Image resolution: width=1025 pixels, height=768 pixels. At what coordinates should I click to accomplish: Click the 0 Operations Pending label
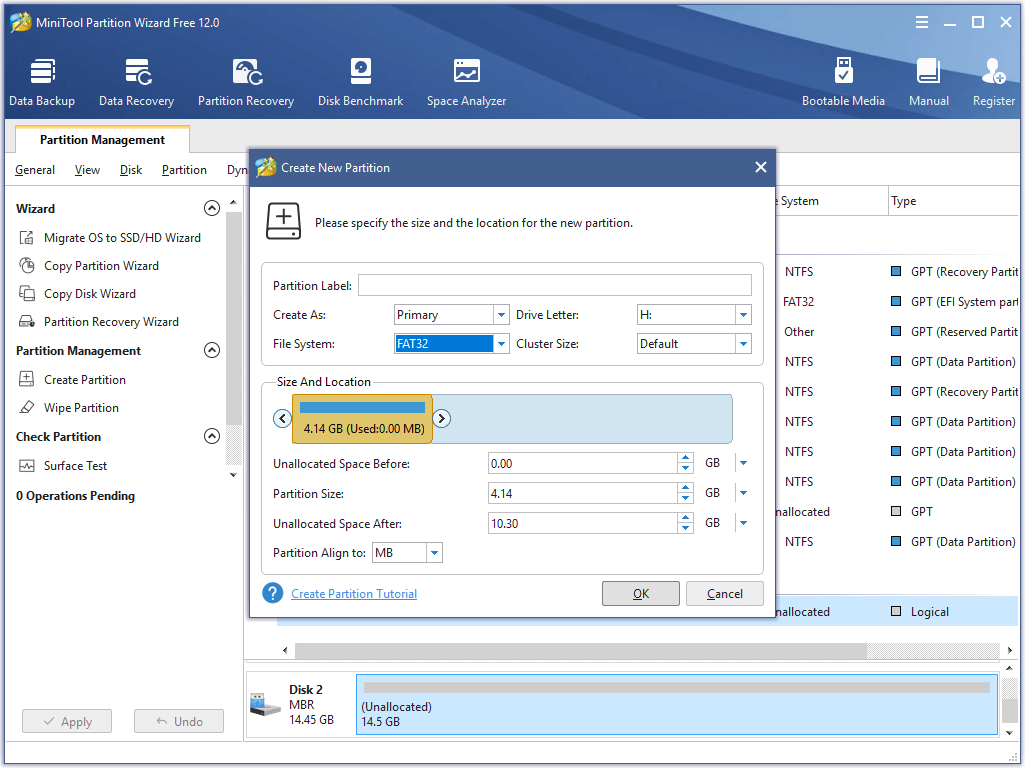pyautogui.click(x=75, y=496)
